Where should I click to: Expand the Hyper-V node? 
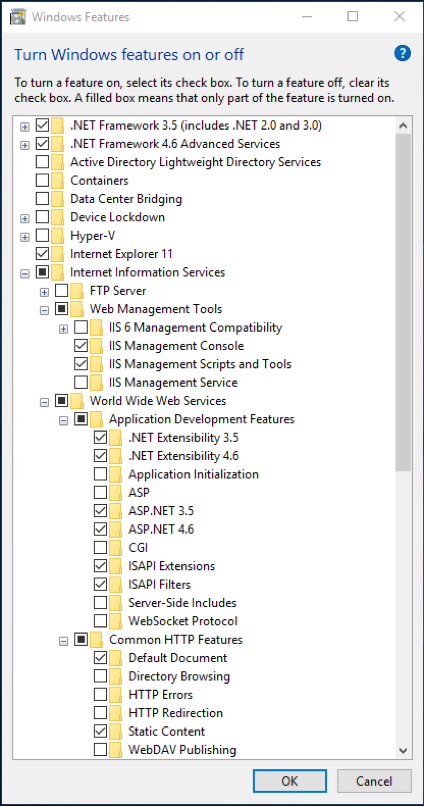click(25, 236)
